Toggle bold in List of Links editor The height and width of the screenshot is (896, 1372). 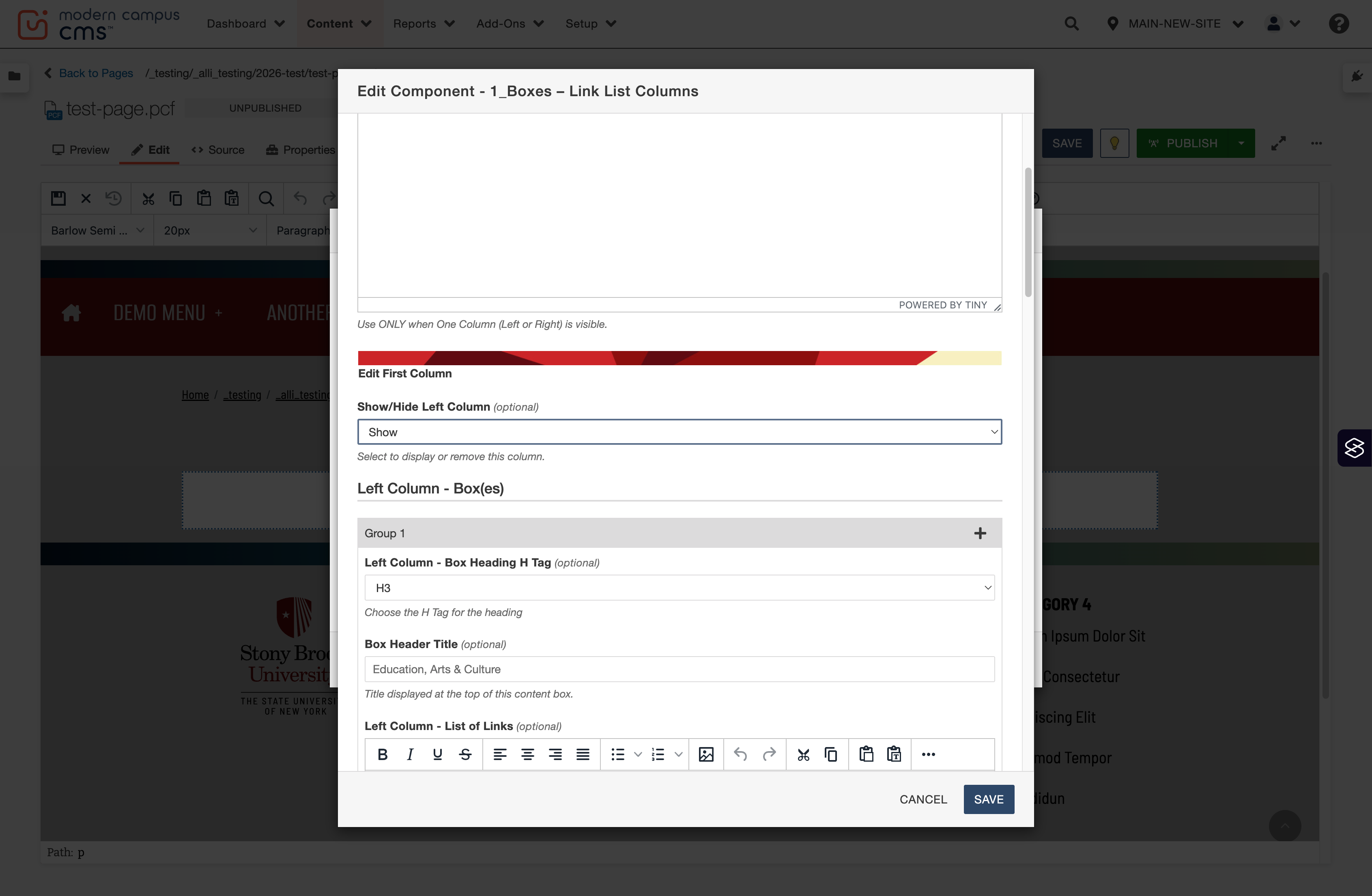coord(382,754)
